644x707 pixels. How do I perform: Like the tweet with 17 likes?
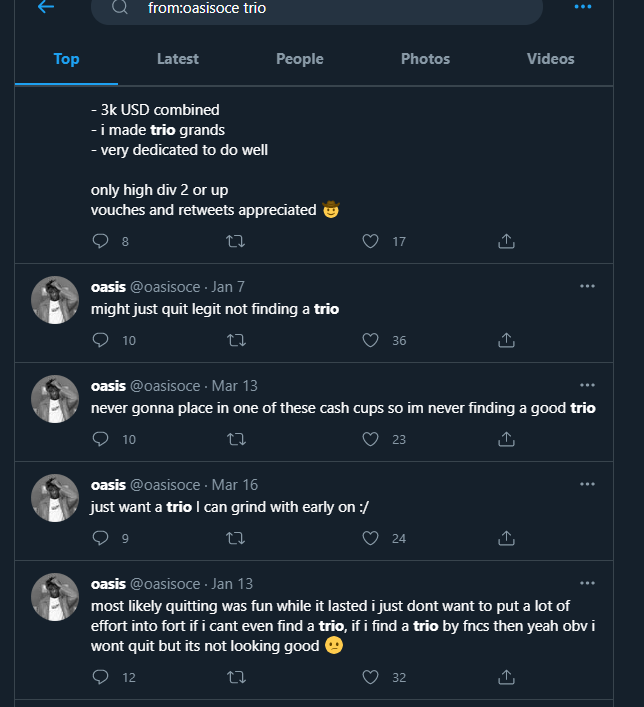371,241
